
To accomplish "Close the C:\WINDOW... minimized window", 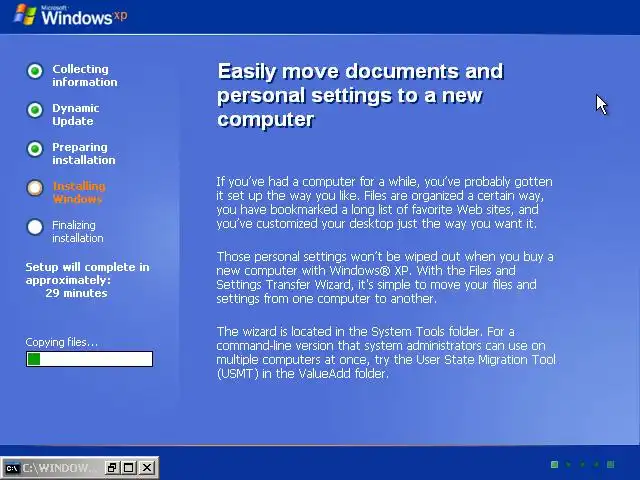I will pyautogui.click(x=147, y=467).
